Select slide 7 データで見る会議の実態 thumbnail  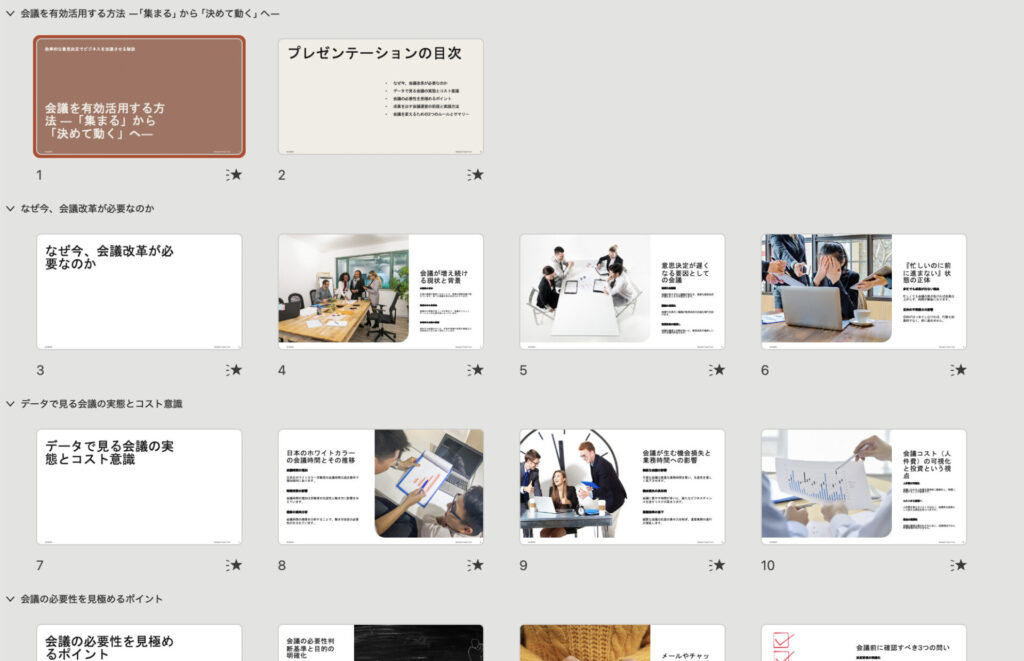coord(139,487)
